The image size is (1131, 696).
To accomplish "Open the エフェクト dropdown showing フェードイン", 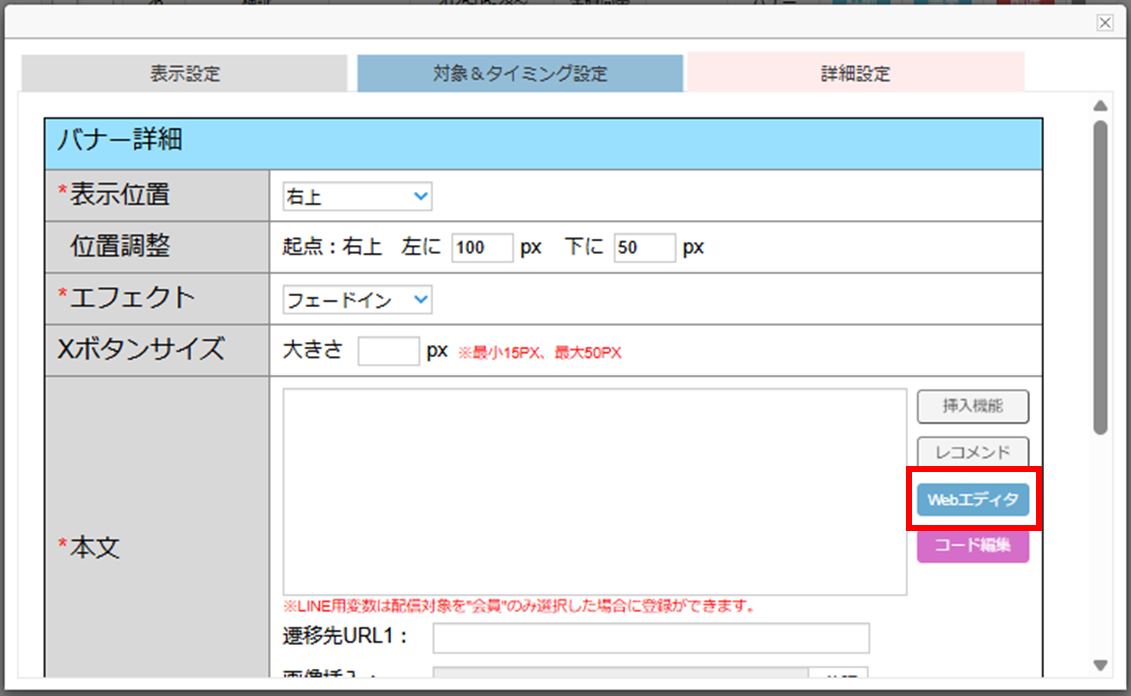I will tap(357, 299).
